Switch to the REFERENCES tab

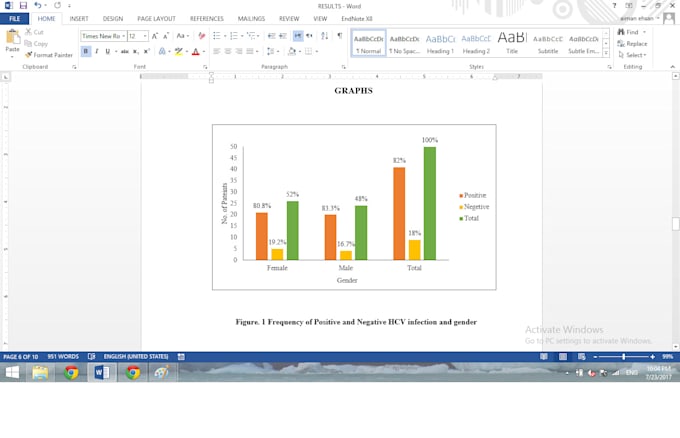207,18
